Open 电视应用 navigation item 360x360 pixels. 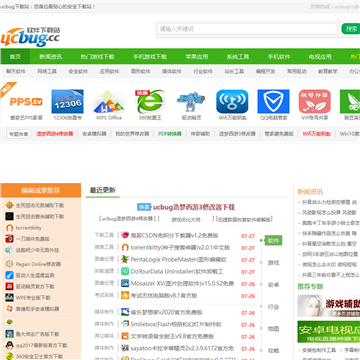tap(320, 57)
